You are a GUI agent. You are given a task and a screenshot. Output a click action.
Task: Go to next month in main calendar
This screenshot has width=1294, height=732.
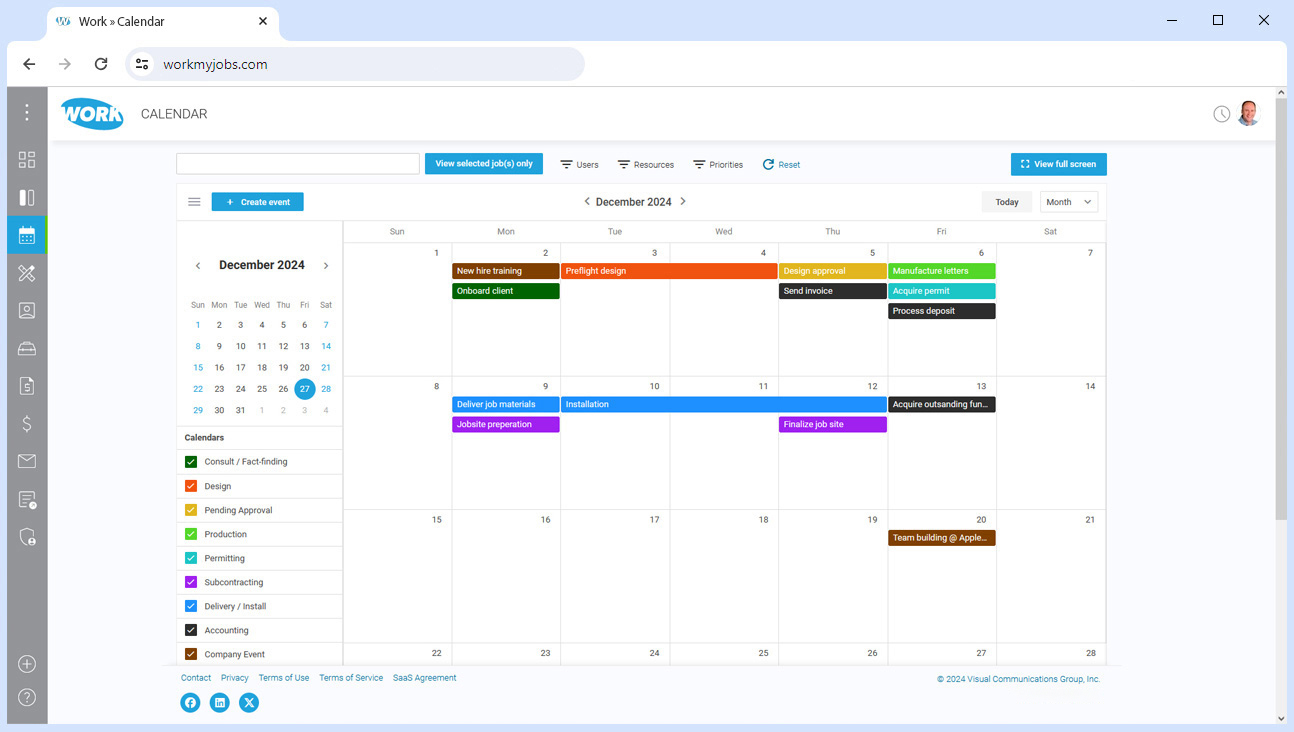683,201
